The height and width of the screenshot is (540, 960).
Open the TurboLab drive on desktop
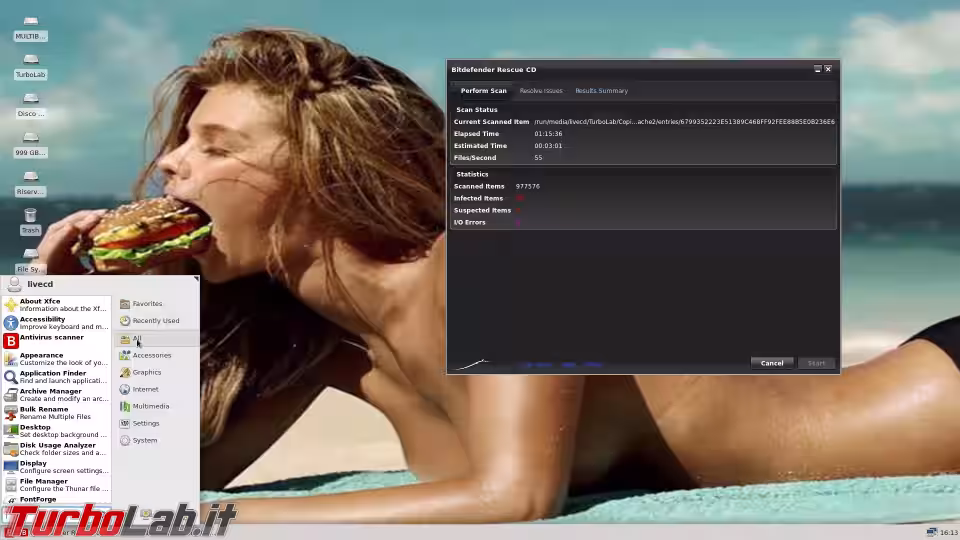coord(30,64)
